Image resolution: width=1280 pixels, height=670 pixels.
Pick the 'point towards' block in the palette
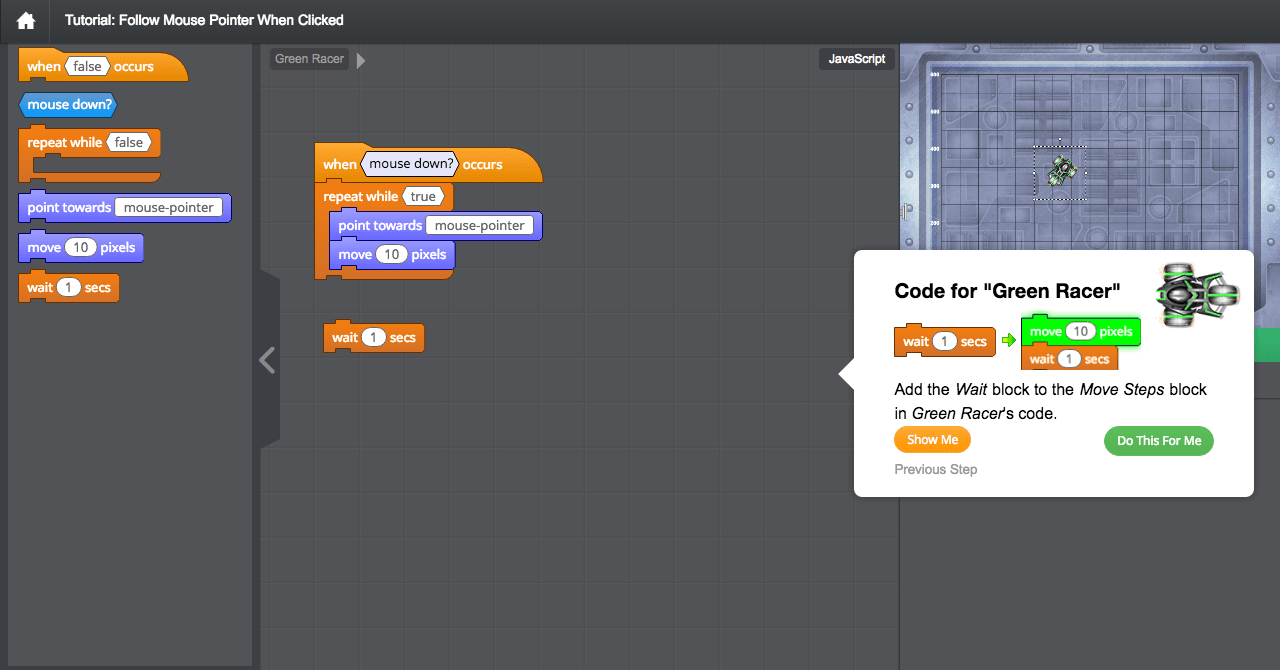[x=125, y=207]
